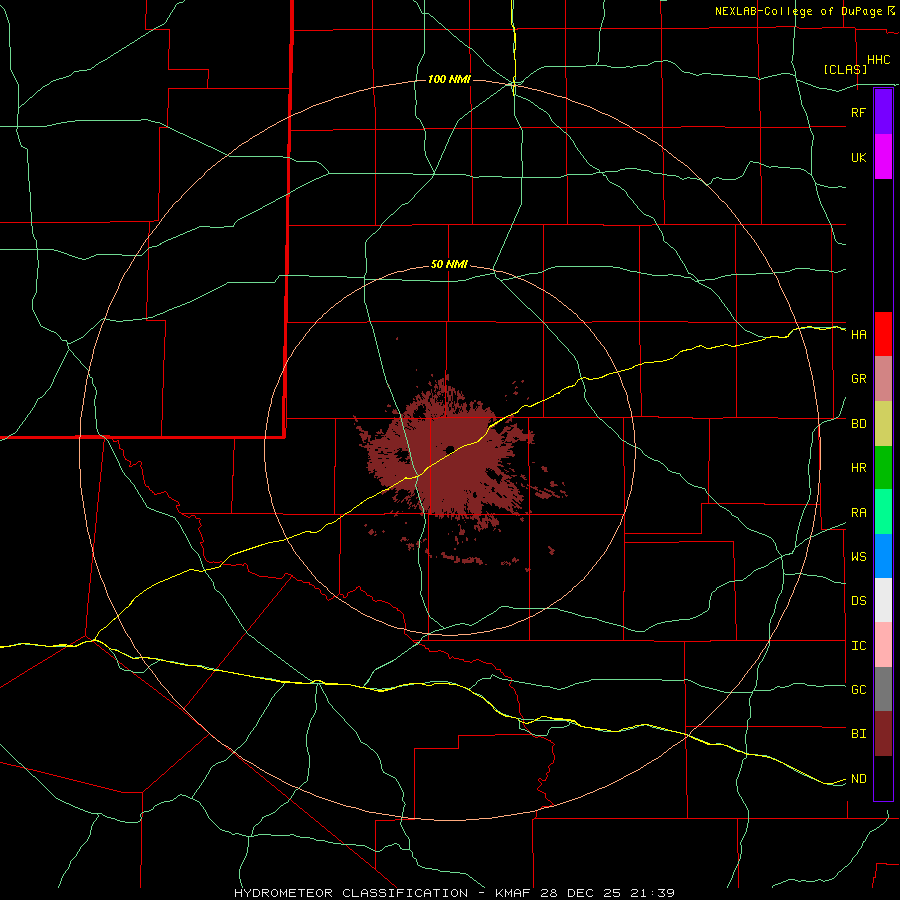The height and width of the screenshot is (900, 900).
Task: Click the 50 NMI range ring label
Action: pyautogui.click(x=449, y=265)
